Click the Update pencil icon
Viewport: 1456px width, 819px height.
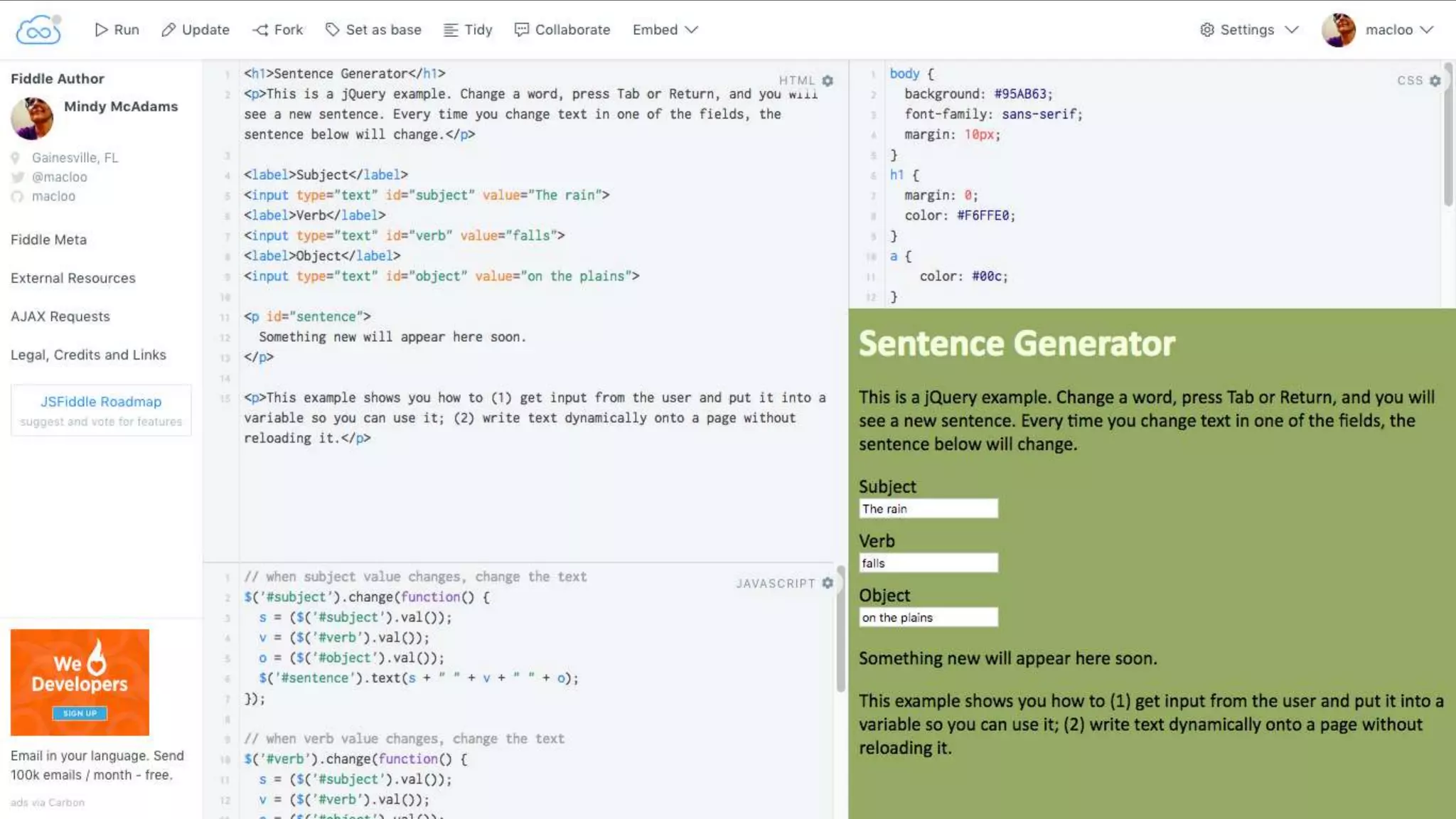168,30
